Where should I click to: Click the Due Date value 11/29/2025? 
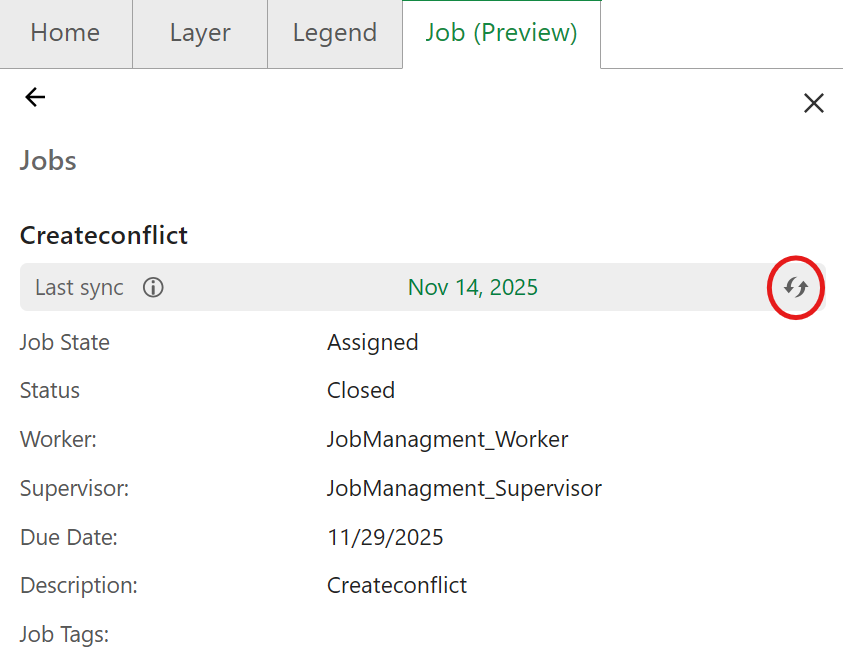coord(385,537)
